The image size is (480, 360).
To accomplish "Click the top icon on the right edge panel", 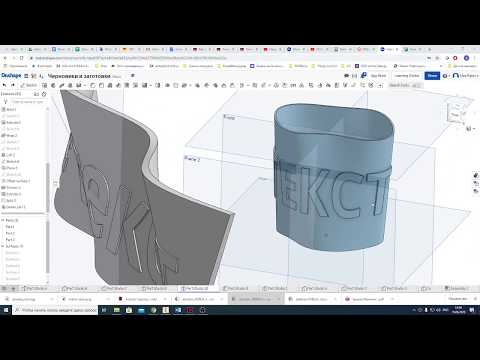I will [476, 175].
